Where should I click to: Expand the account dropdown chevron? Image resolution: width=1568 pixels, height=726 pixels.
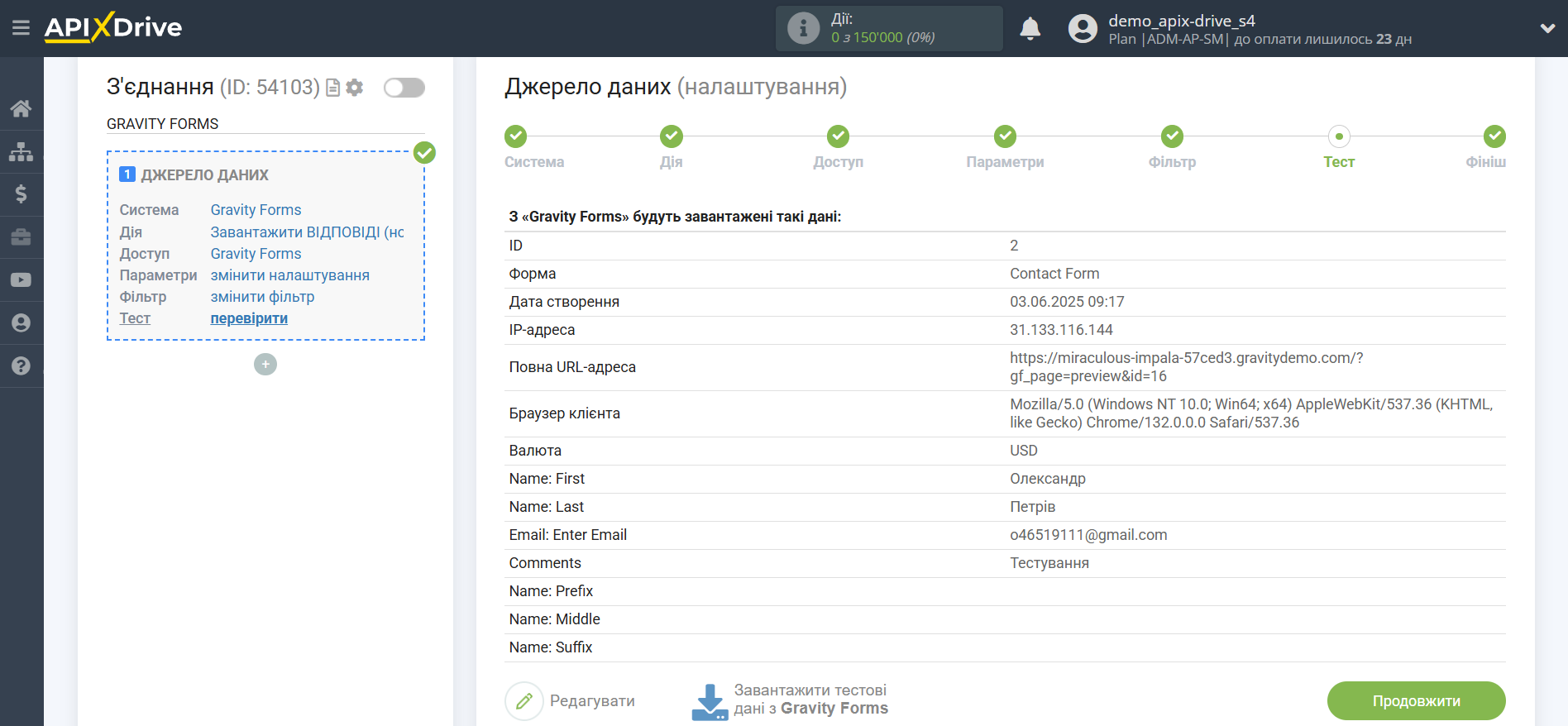click(1547, 28)
